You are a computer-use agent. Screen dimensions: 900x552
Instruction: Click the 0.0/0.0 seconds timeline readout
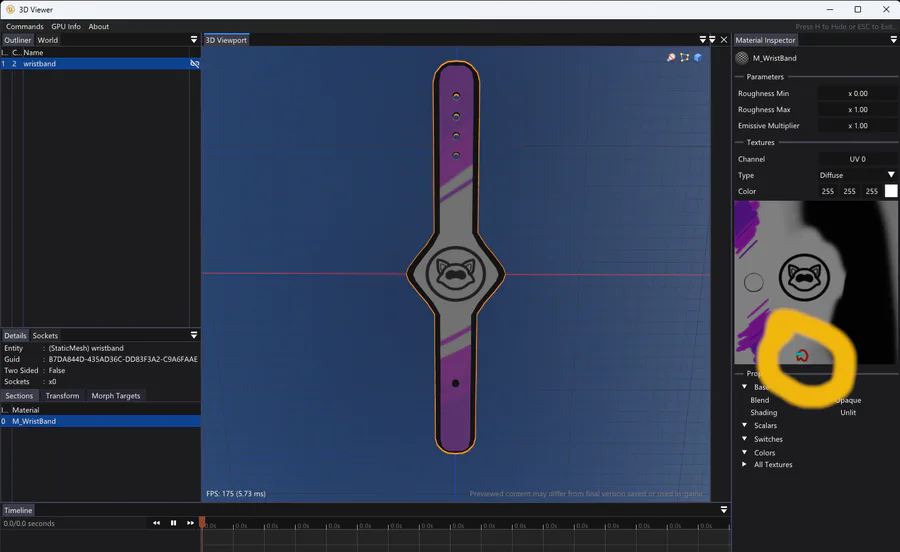click(x=29, y=523)
